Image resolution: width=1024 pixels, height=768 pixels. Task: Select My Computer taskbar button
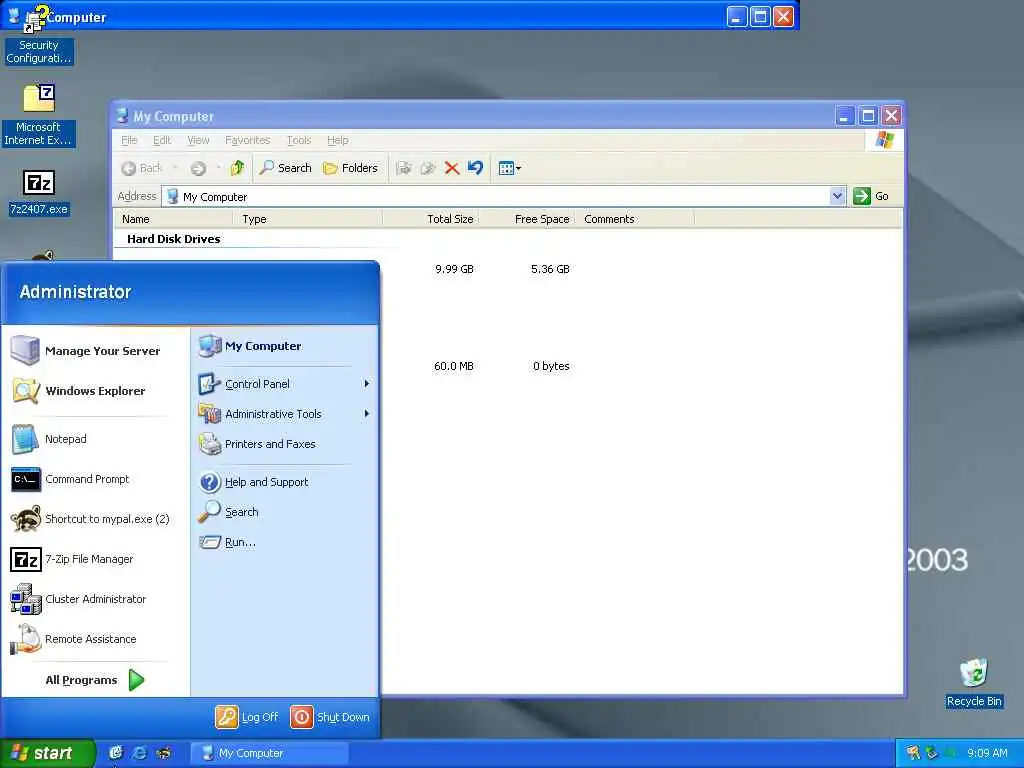click(x=269, y=753)
